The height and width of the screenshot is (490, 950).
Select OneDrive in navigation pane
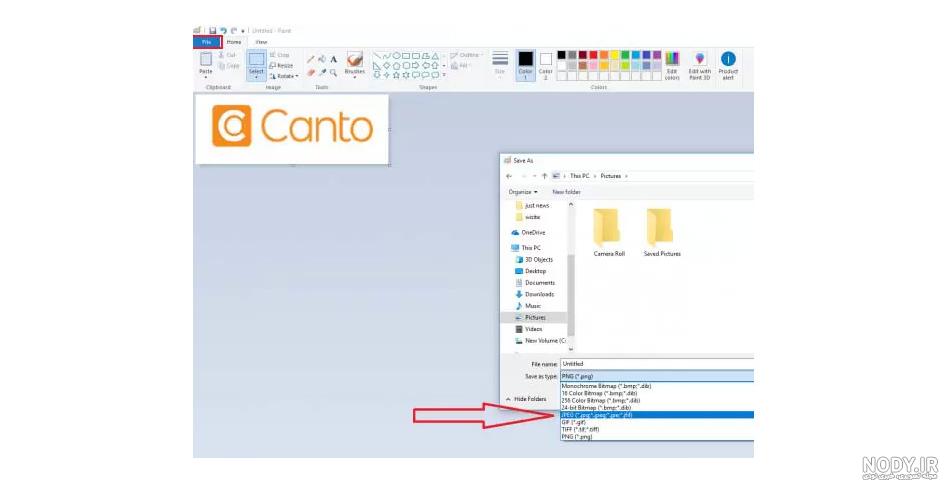pyautogui.click(x=528, y=233)
